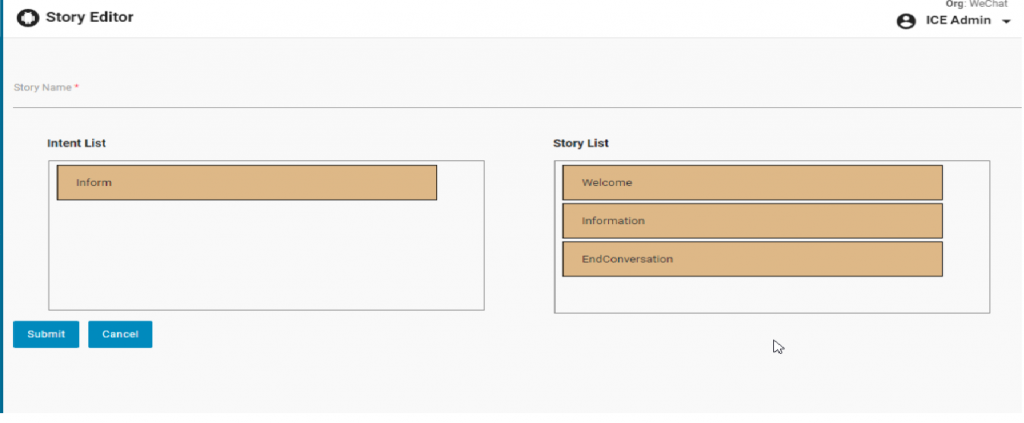Click the Story Editor title text

pyautogui.click(x=89, y=18)
